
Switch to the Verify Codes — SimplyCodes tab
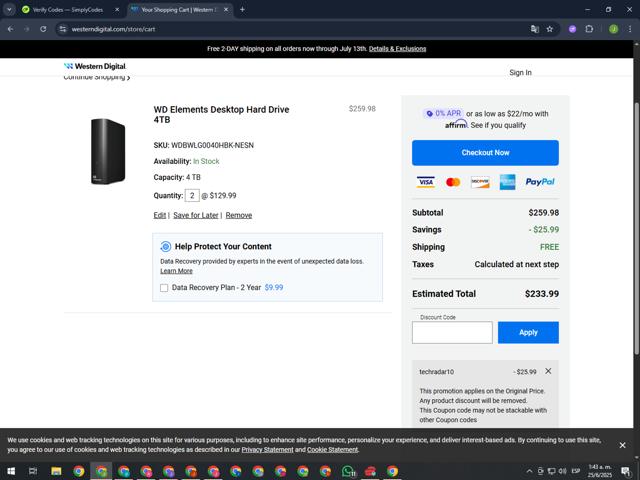[x=67, y=9]
